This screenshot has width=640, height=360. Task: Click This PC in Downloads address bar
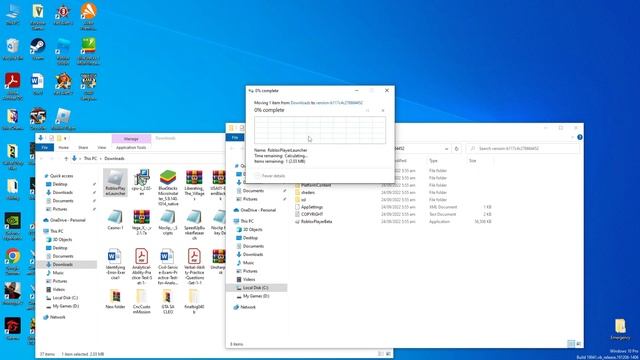pyautogui.click(x=90, y=158)
